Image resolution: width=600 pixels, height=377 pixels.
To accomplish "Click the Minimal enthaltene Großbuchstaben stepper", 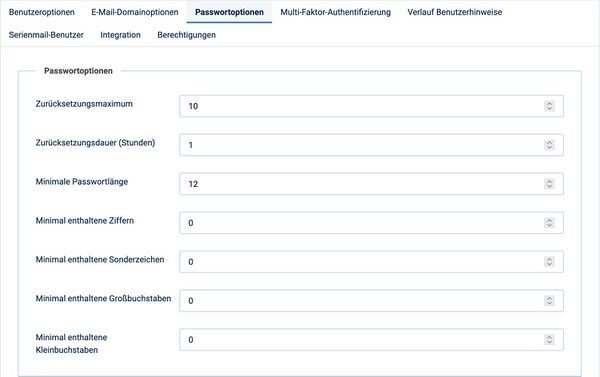I will click(549, 300).
